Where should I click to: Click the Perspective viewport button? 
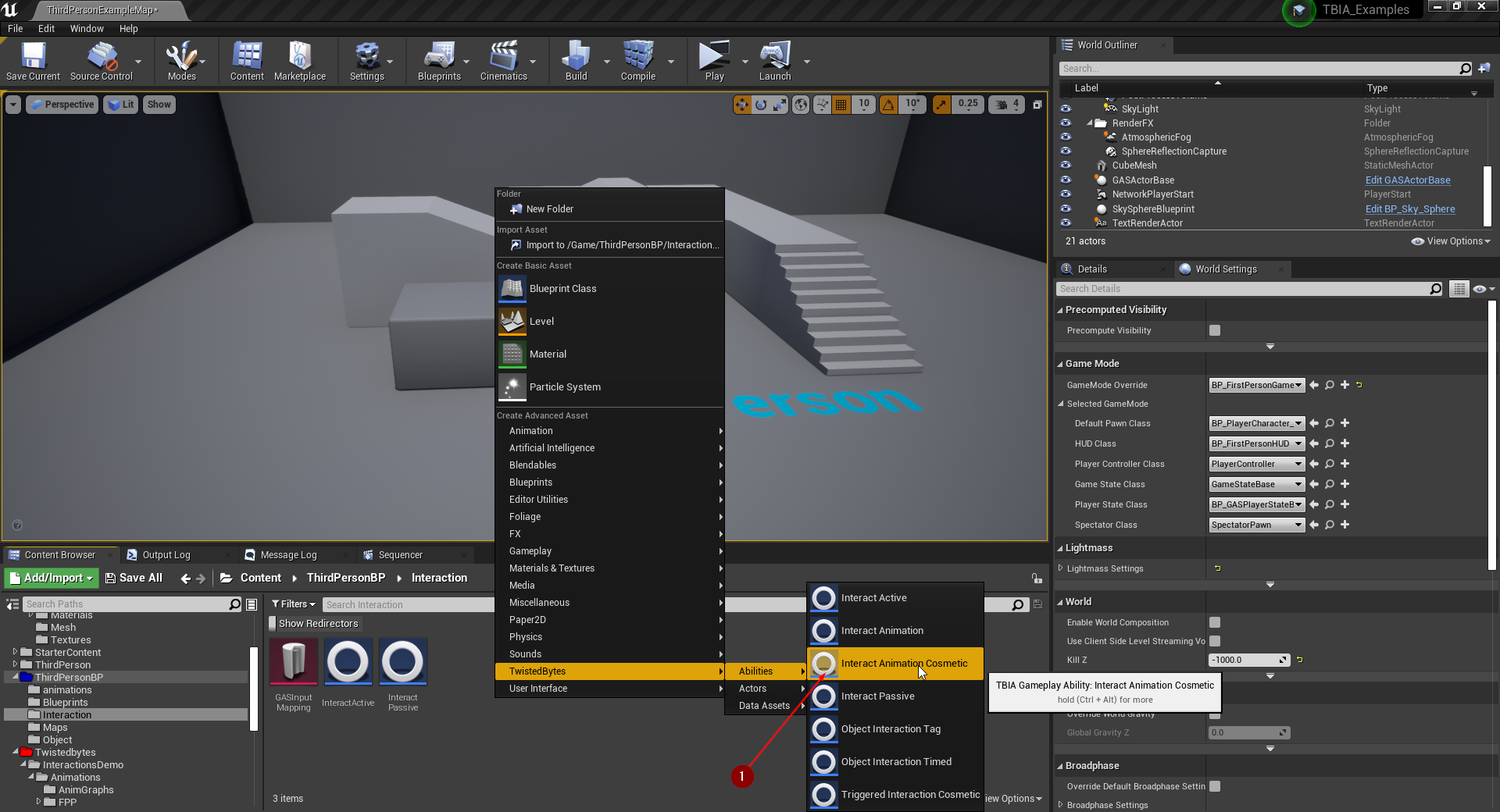tap(62, 105)
